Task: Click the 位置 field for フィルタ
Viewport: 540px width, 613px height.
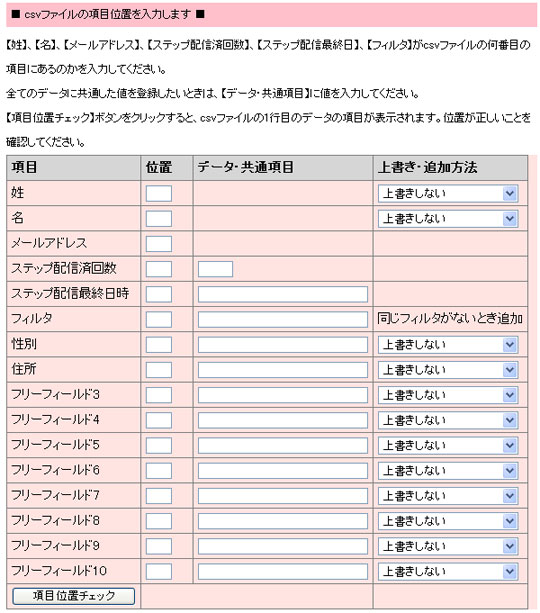Action: tap(159, 319)
